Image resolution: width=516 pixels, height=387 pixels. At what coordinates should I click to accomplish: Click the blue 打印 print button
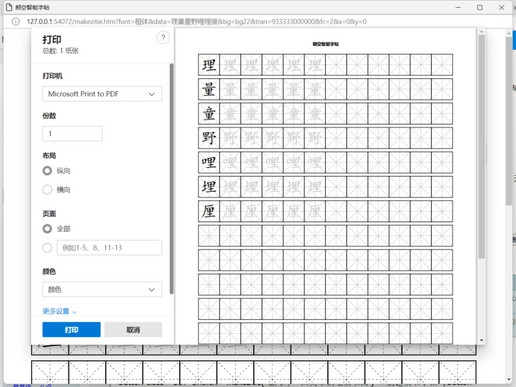point(71,330)
